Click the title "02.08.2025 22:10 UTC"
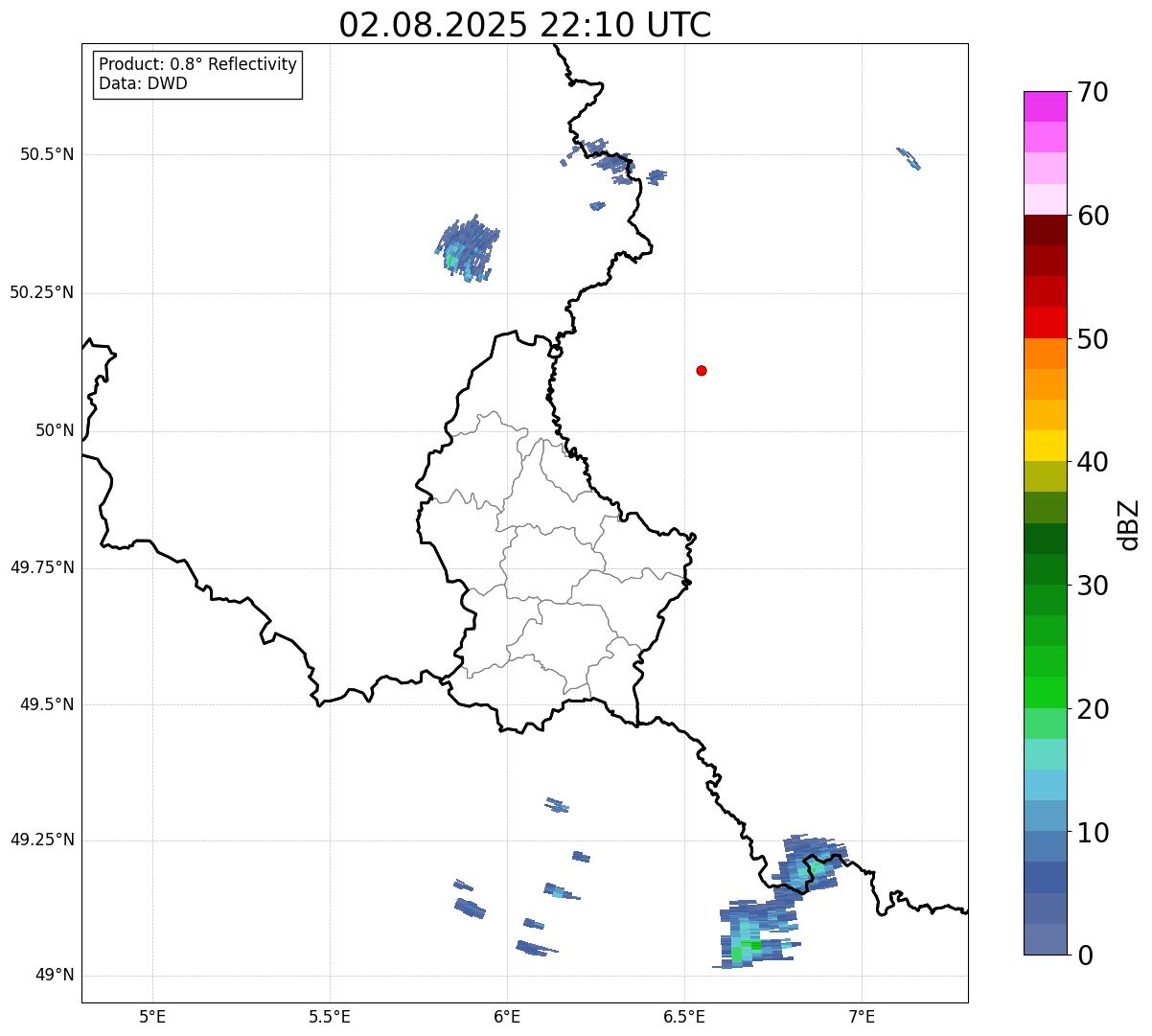 pyautogui.click(x=525, y=25)
